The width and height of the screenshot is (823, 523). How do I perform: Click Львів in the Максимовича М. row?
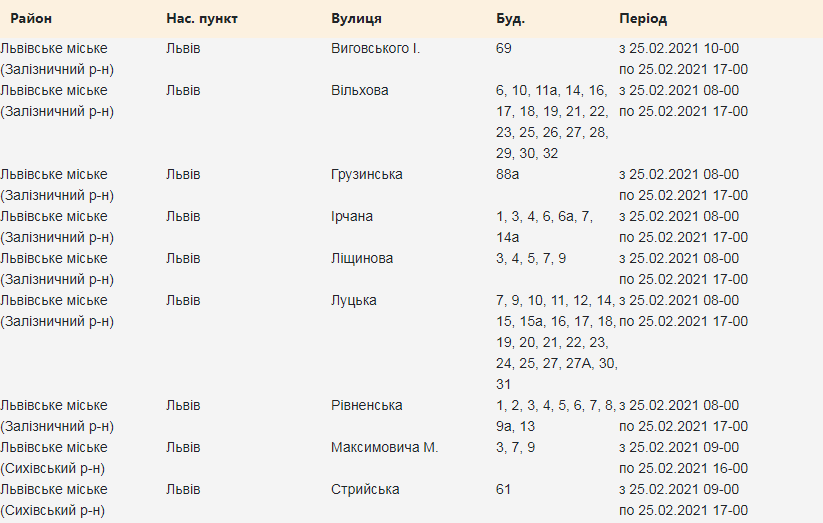pyautogui.click(x=183, y=447)
